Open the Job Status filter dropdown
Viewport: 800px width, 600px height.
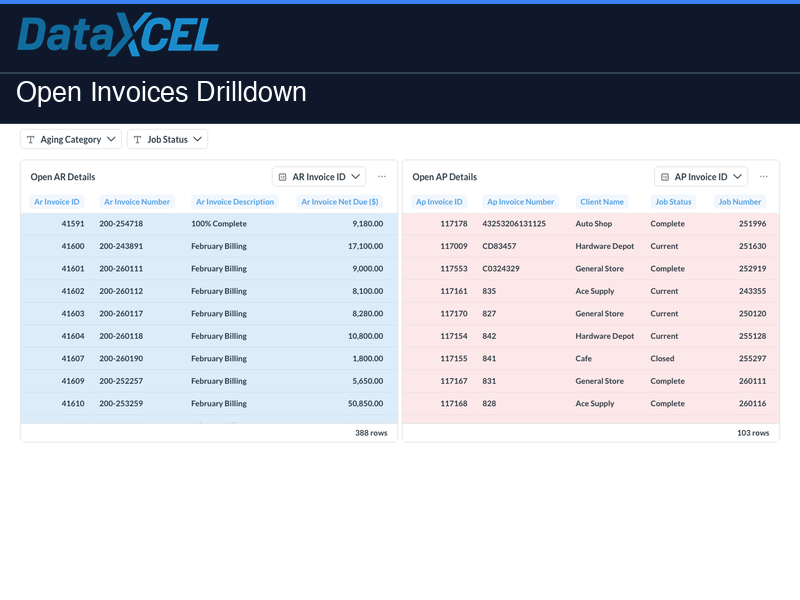(196, 140)
